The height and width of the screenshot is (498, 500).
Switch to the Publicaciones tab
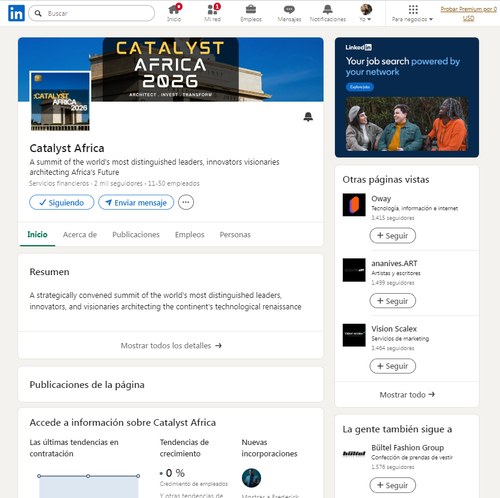[136, 235]
